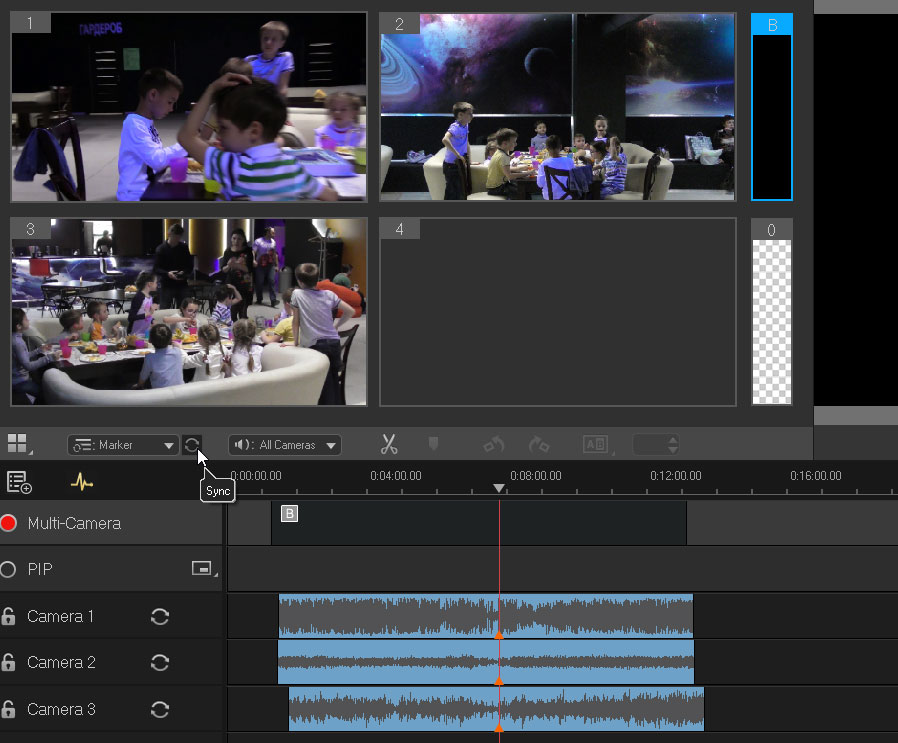898x743 pixels.
Task: Click the add tracks icon above Multi-Camera
Action: coord(19,482)
